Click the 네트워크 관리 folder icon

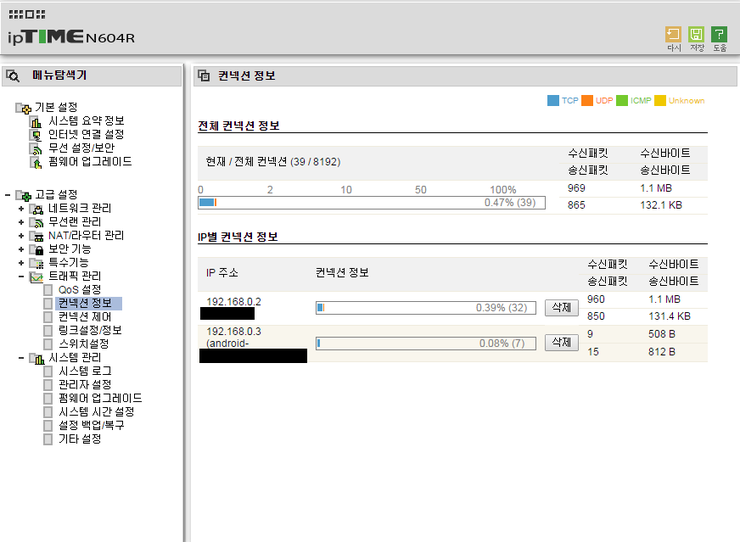click(36, 209)
